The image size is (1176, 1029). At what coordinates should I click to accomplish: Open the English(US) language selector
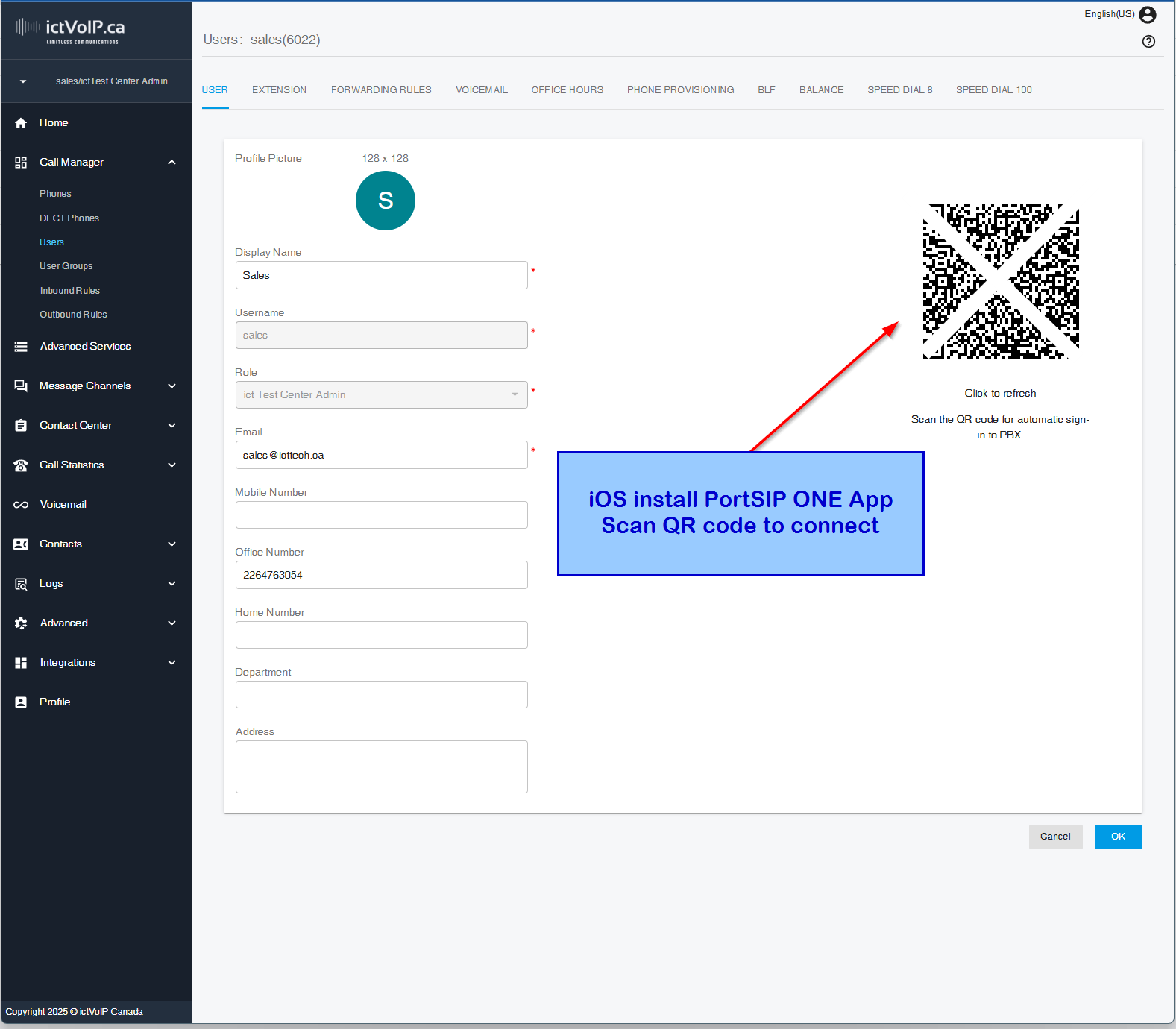click(x=1109, y=14)
